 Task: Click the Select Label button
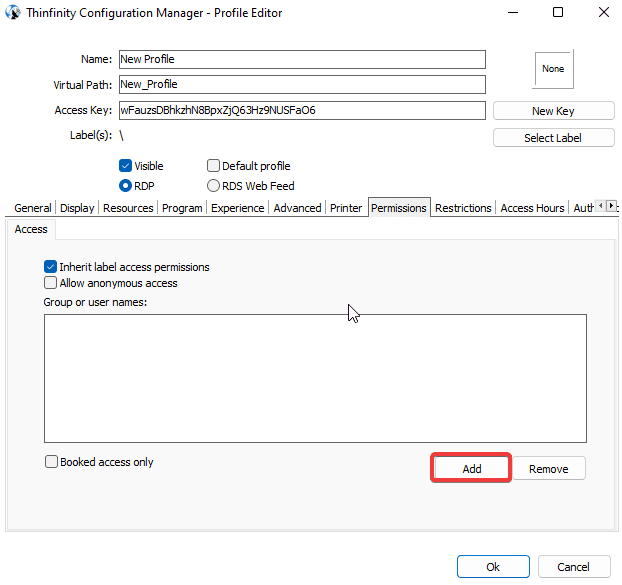(553, 138)
